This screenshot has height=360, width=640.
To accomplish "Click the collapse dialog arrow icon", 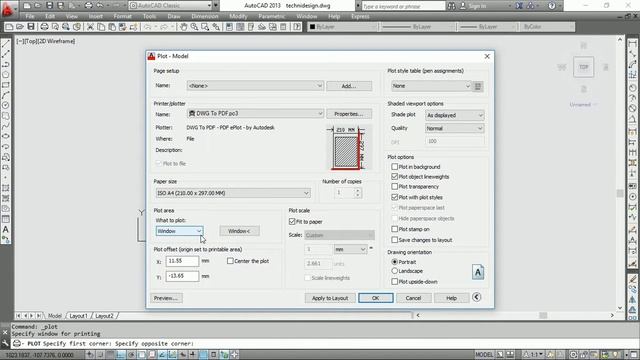I will [476, 297].
